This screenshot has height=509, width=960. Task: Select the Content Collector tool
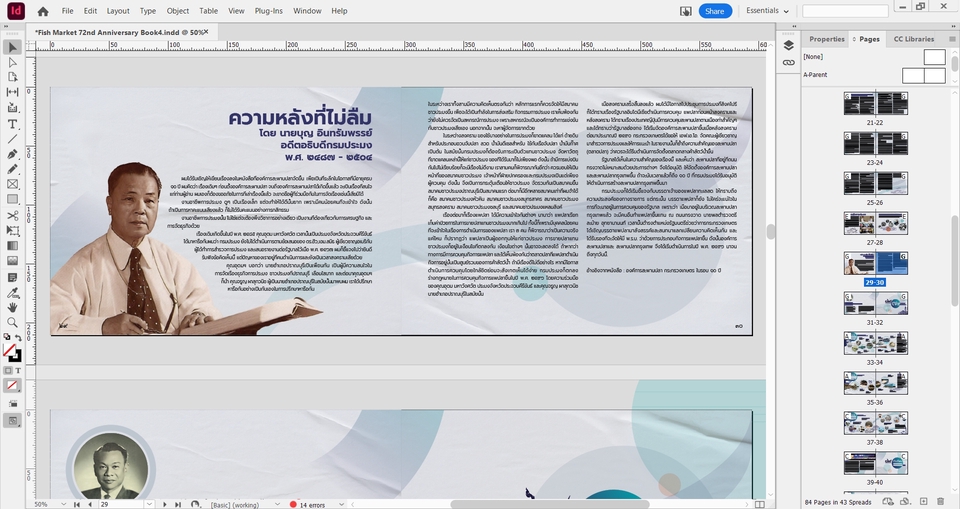click(x=13, y=107)
